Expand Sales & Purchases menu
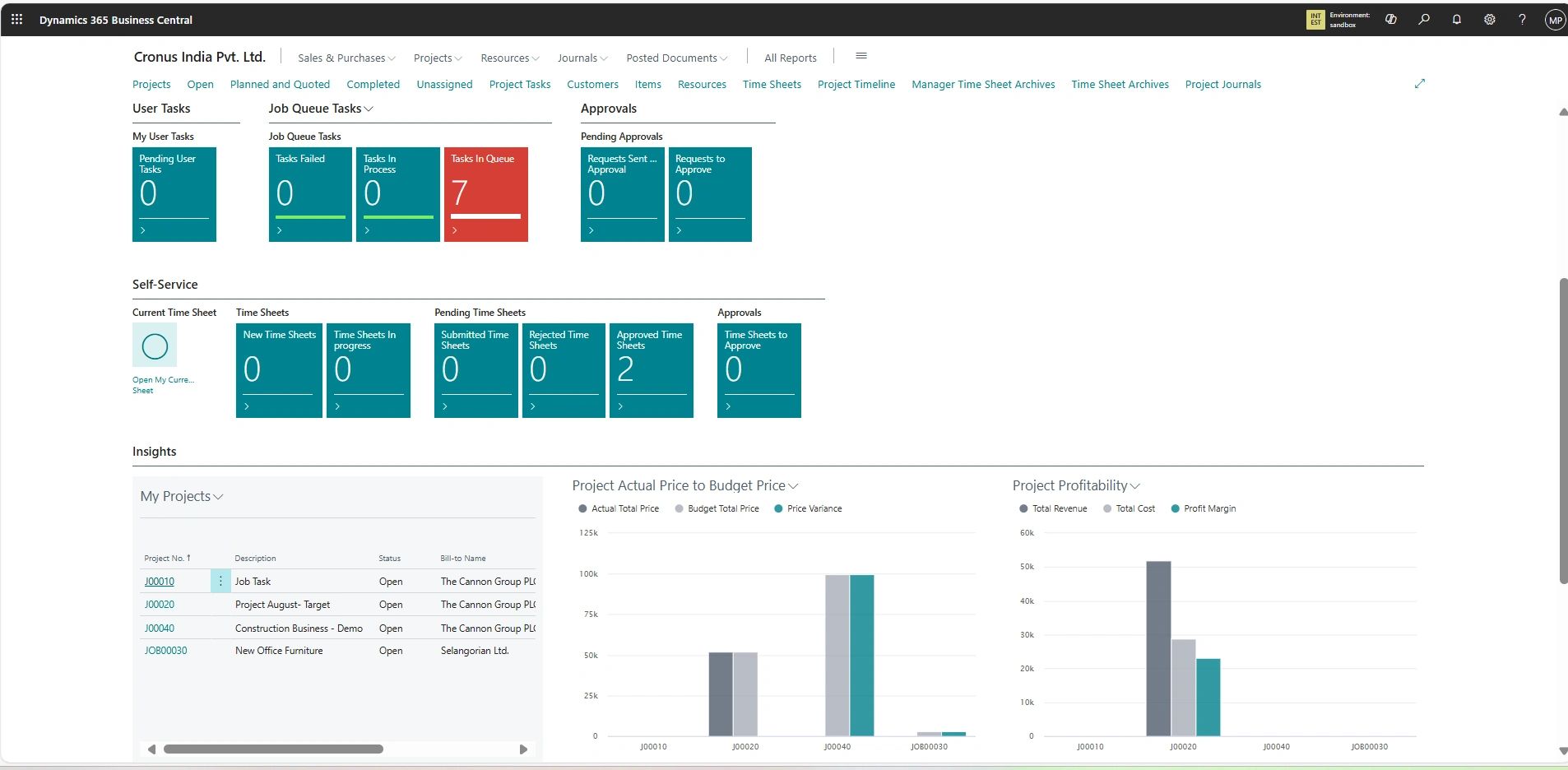This screenshot has height=770, width=1568. tap(346, 58)
